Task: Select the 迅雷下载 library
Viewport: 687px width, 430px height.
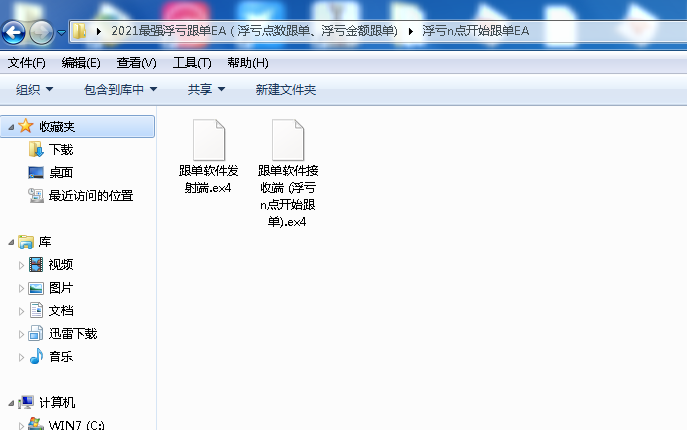Action: pyautogui.click(x=73, y=334)
